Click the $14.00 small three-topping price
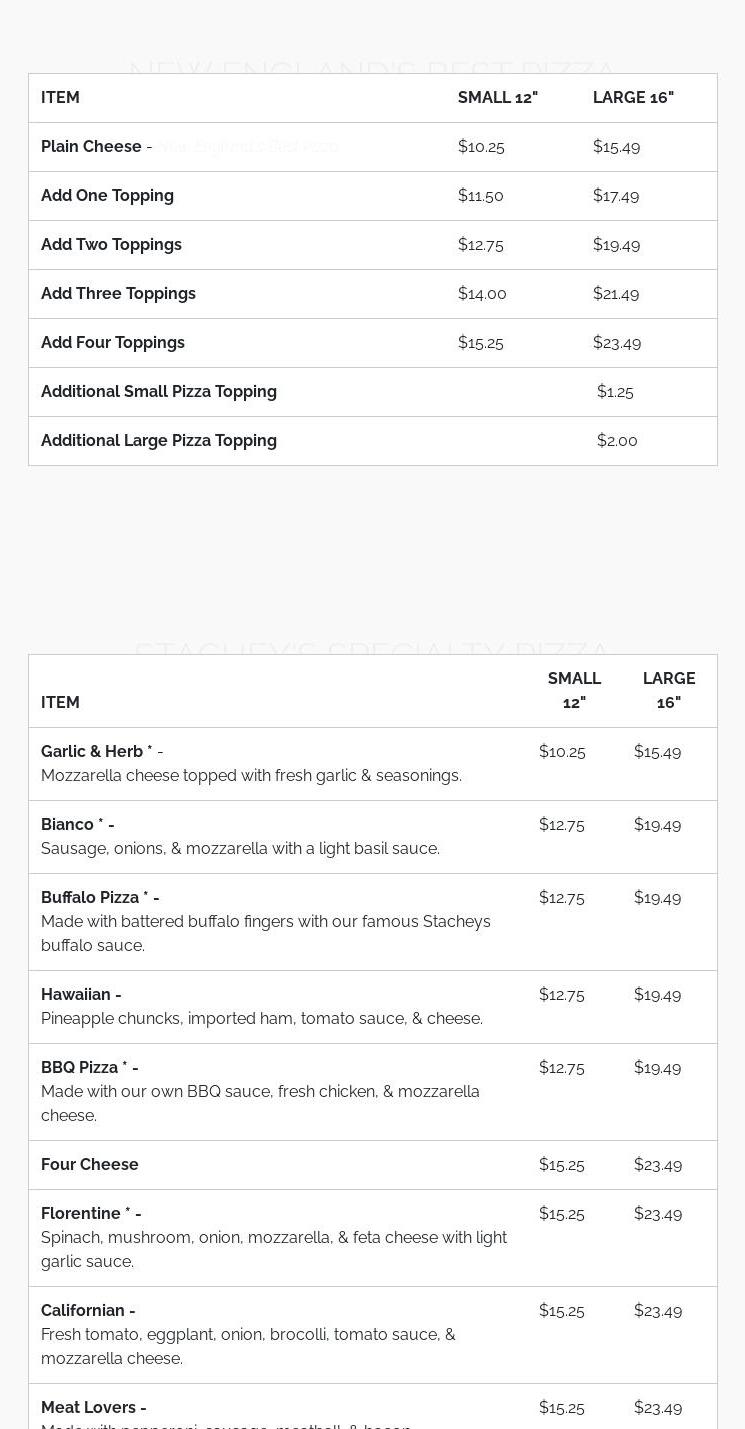 coord(482,294)
